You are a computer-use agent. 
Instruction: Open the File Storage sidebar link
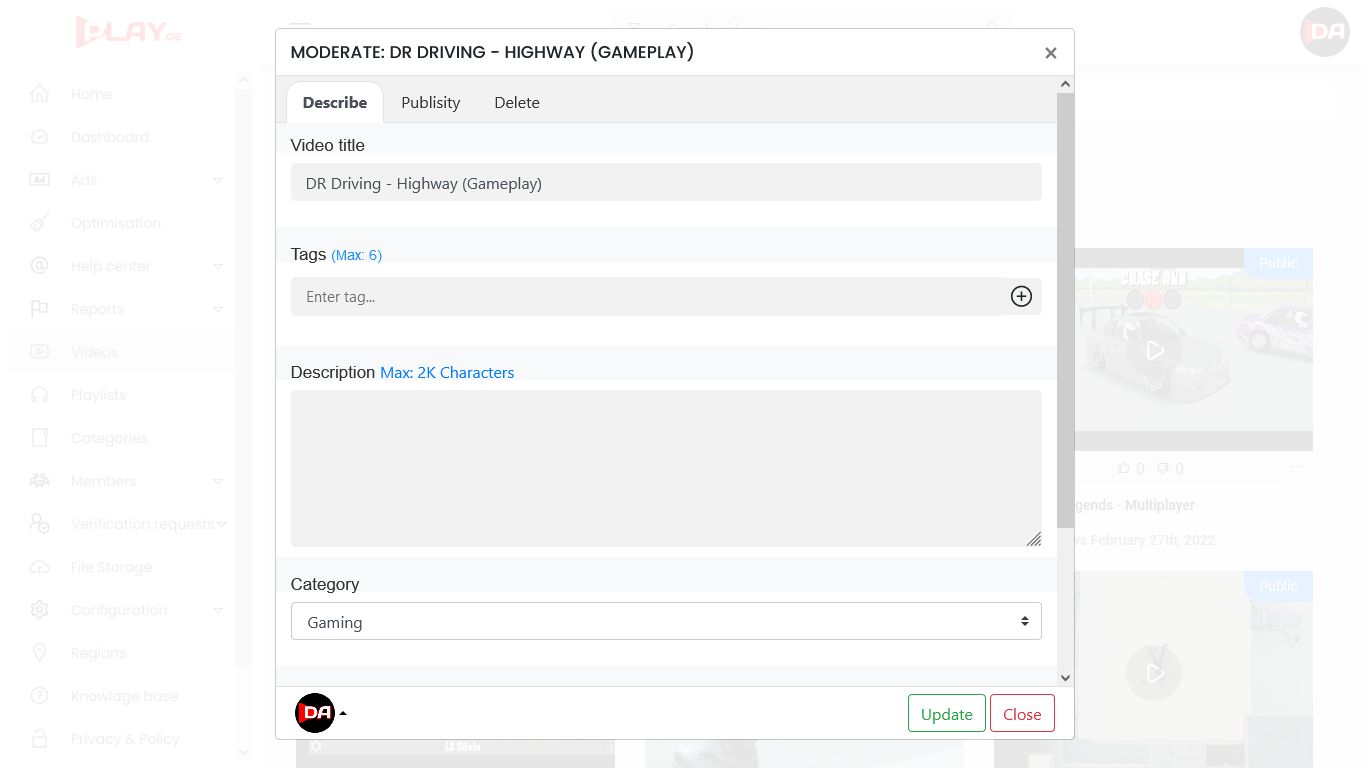click(x=111, y=567)
